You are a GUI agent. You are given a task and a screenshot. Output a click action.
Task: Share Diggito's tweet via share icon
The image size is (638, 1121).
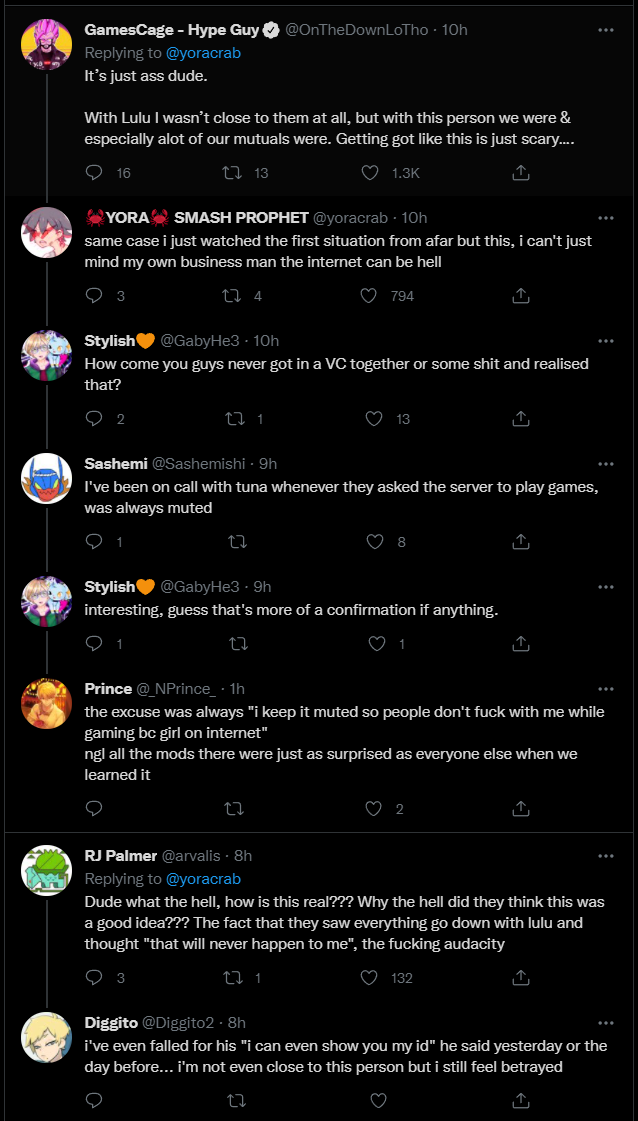click(521, 1100)
